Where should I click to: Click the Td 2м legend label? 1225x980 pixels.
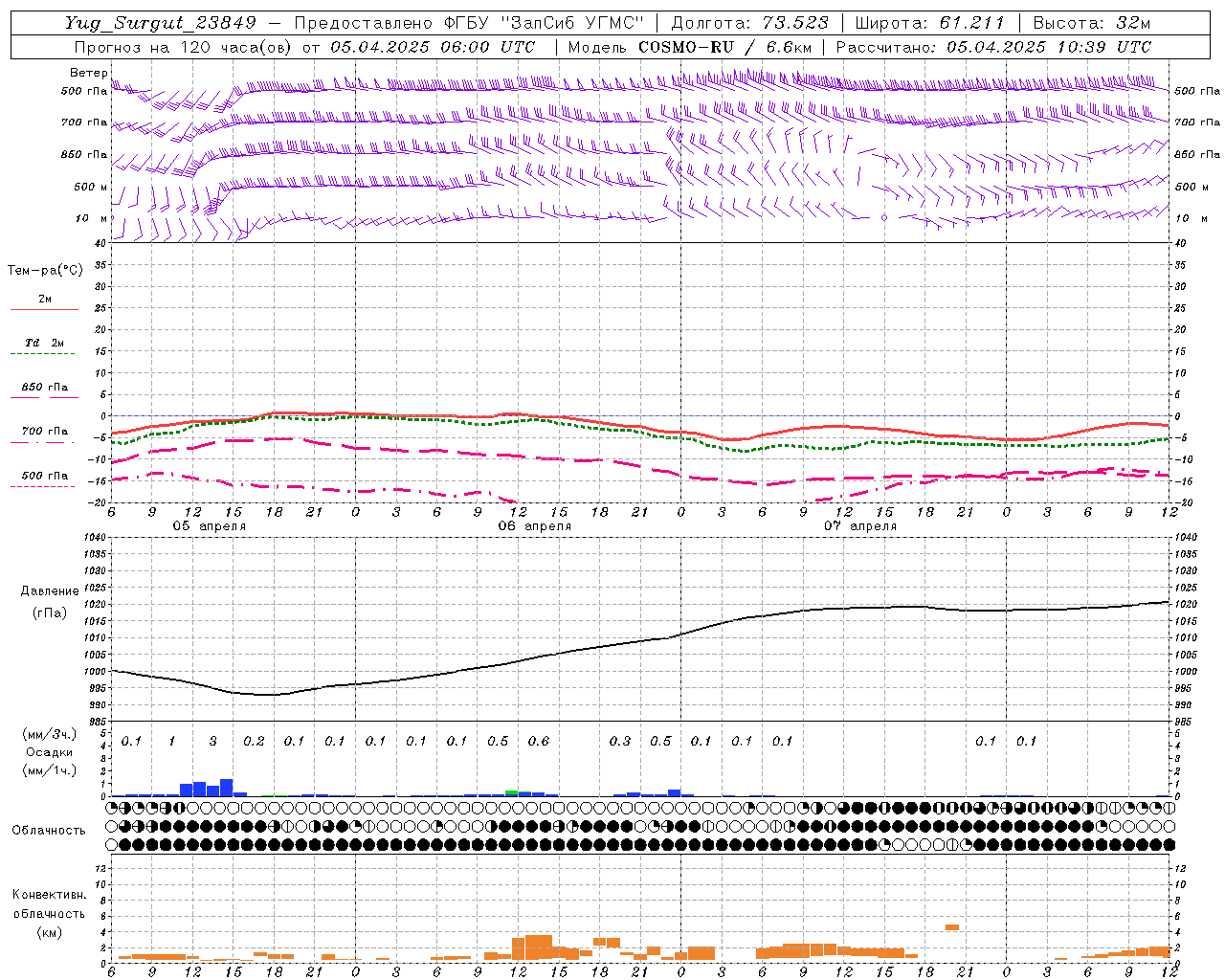point(44,343)
